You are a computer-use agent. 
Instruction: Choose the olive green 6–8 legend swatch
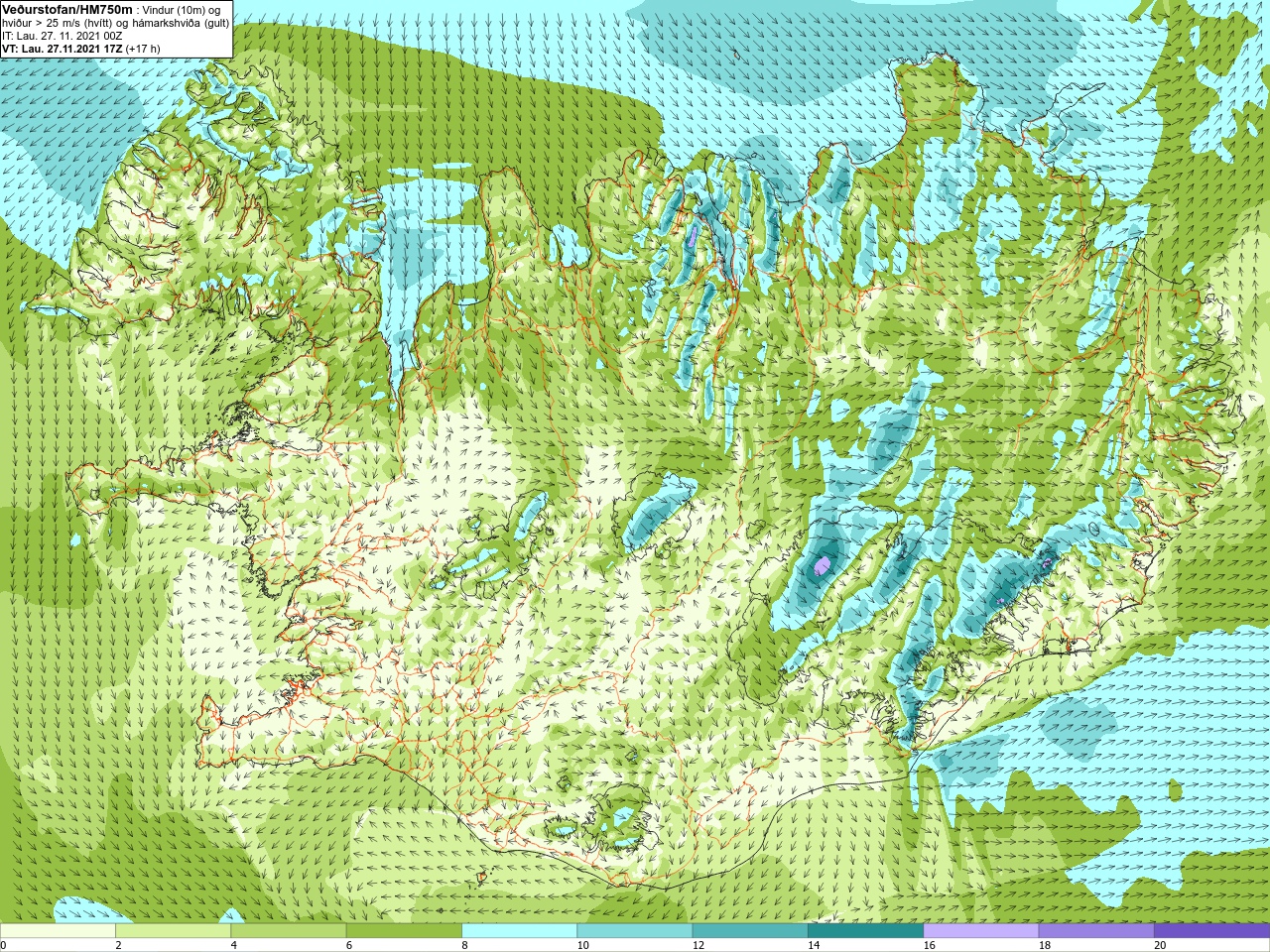pyautogui.click(x=404, y=931)
